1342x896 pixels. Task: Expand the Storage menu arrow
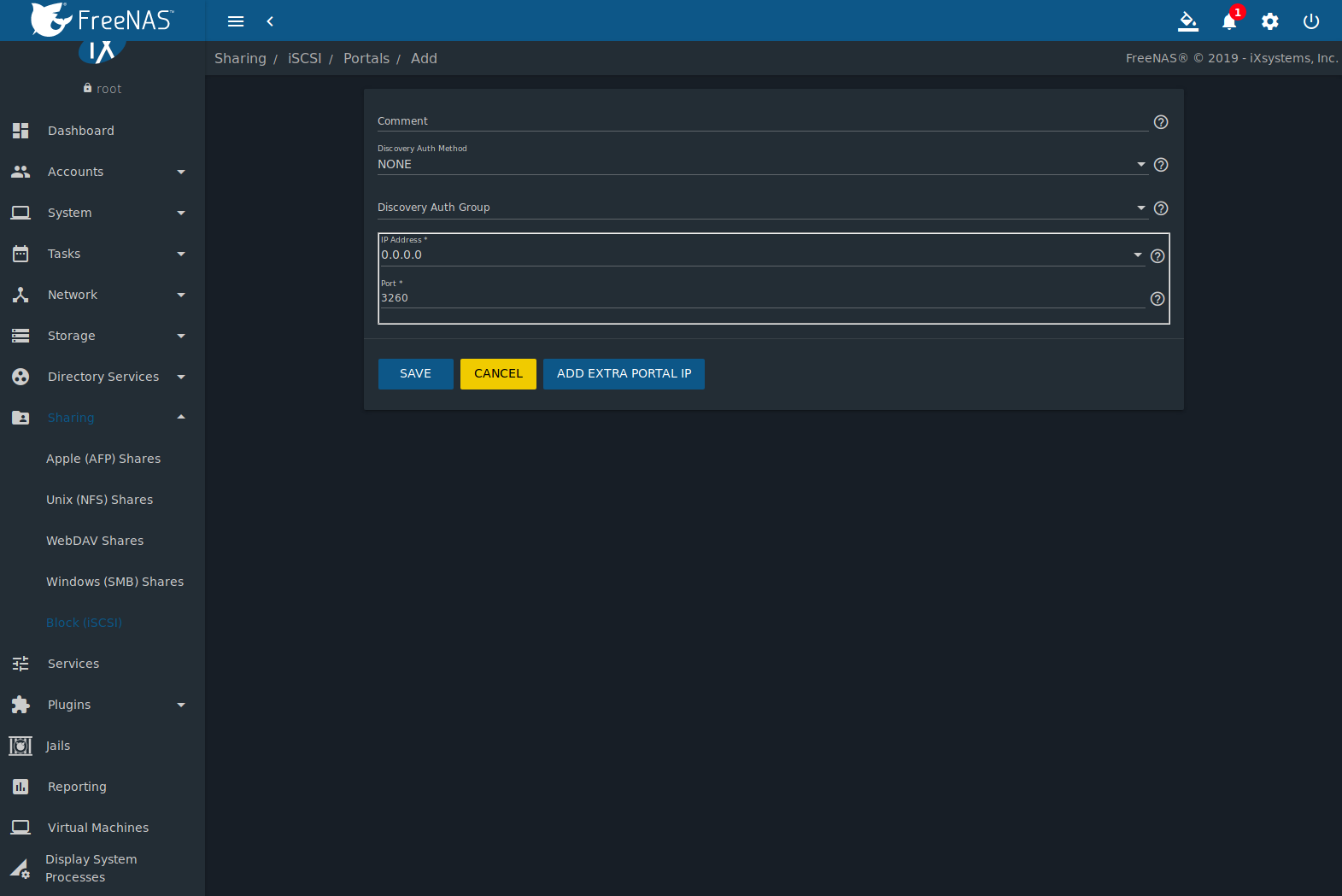pos(181,336)
